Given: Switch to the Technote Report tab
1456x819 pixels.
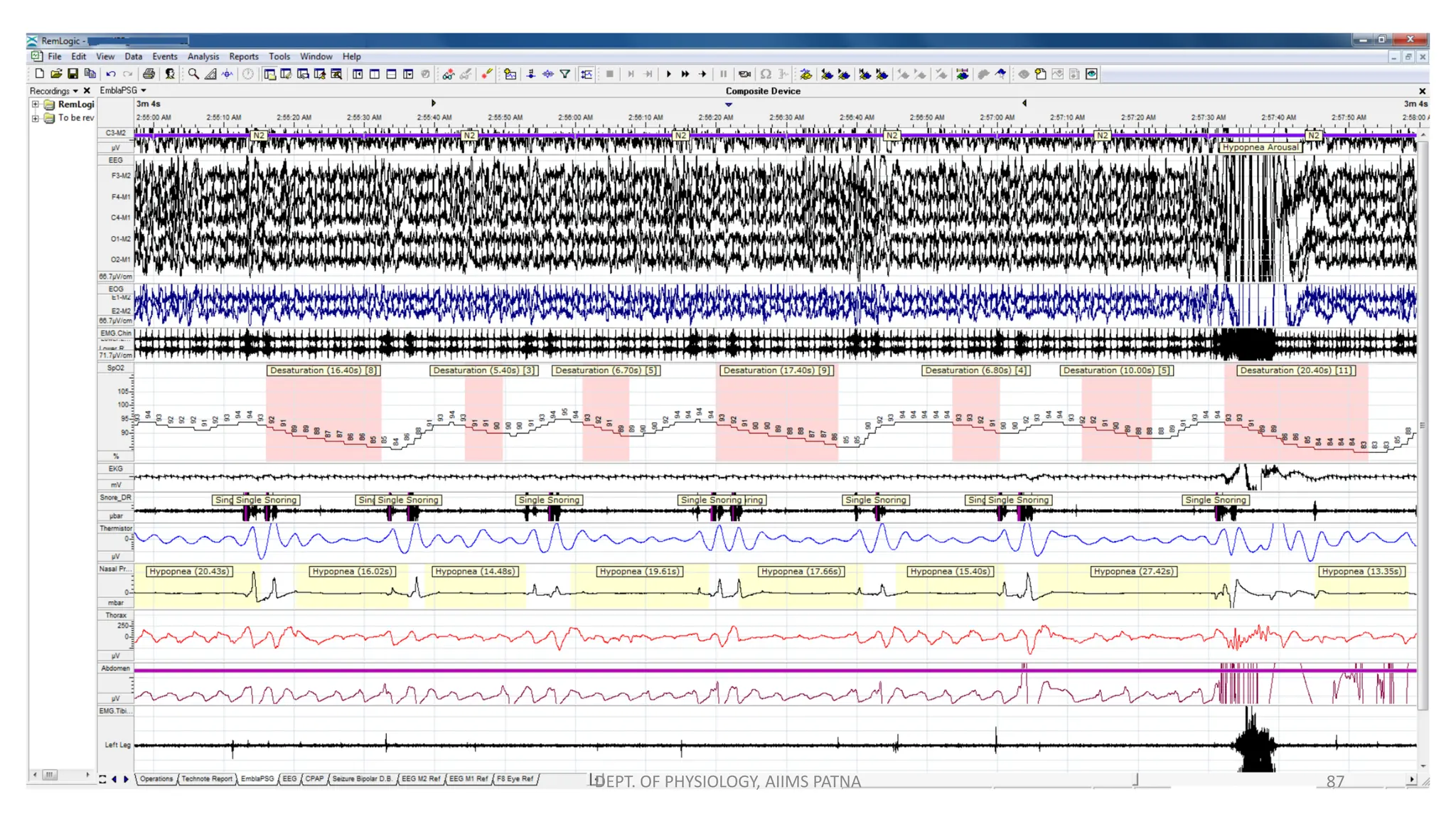Looking at the screenshot, I should [206, 779].
